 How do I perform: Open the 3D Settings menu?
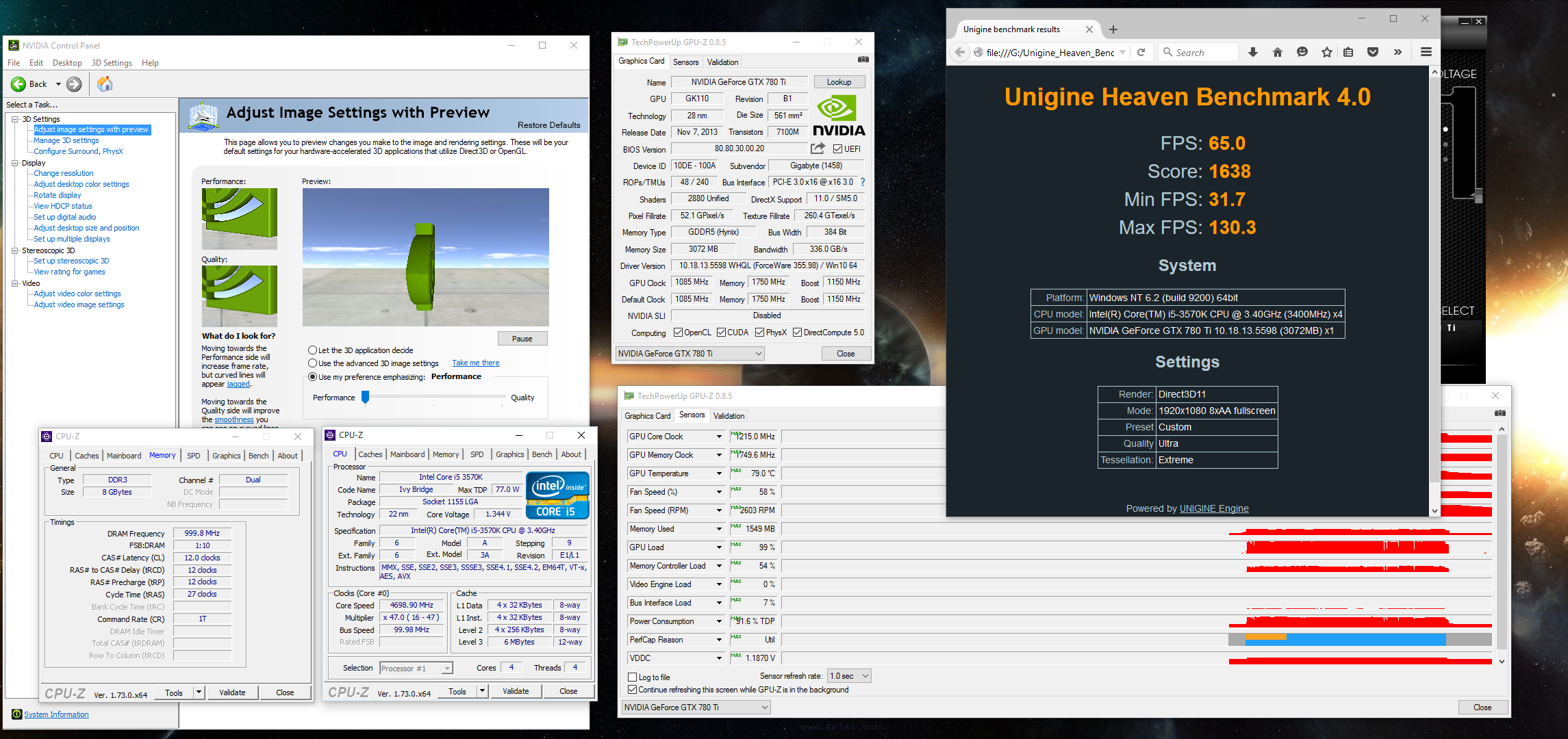(112, 63)
